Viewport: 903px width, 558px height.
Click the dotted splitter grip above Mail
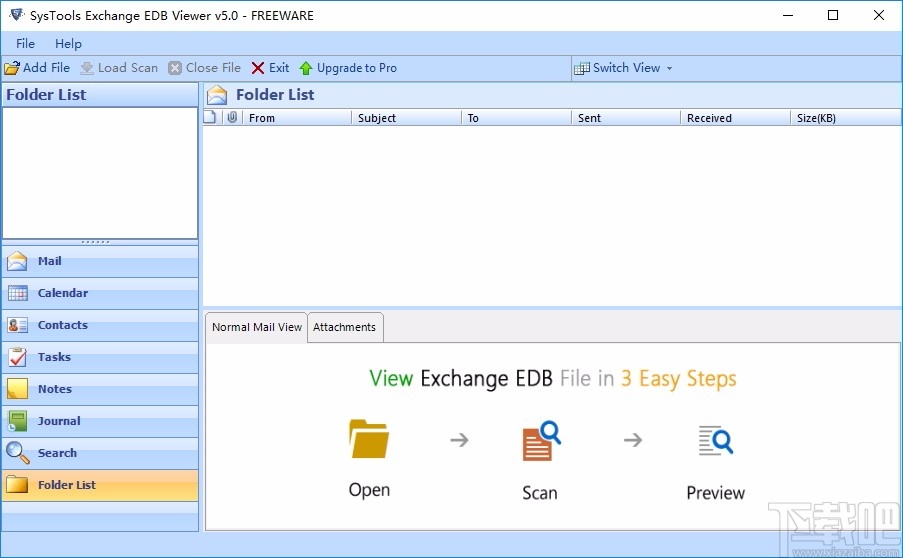coord(96,242)
